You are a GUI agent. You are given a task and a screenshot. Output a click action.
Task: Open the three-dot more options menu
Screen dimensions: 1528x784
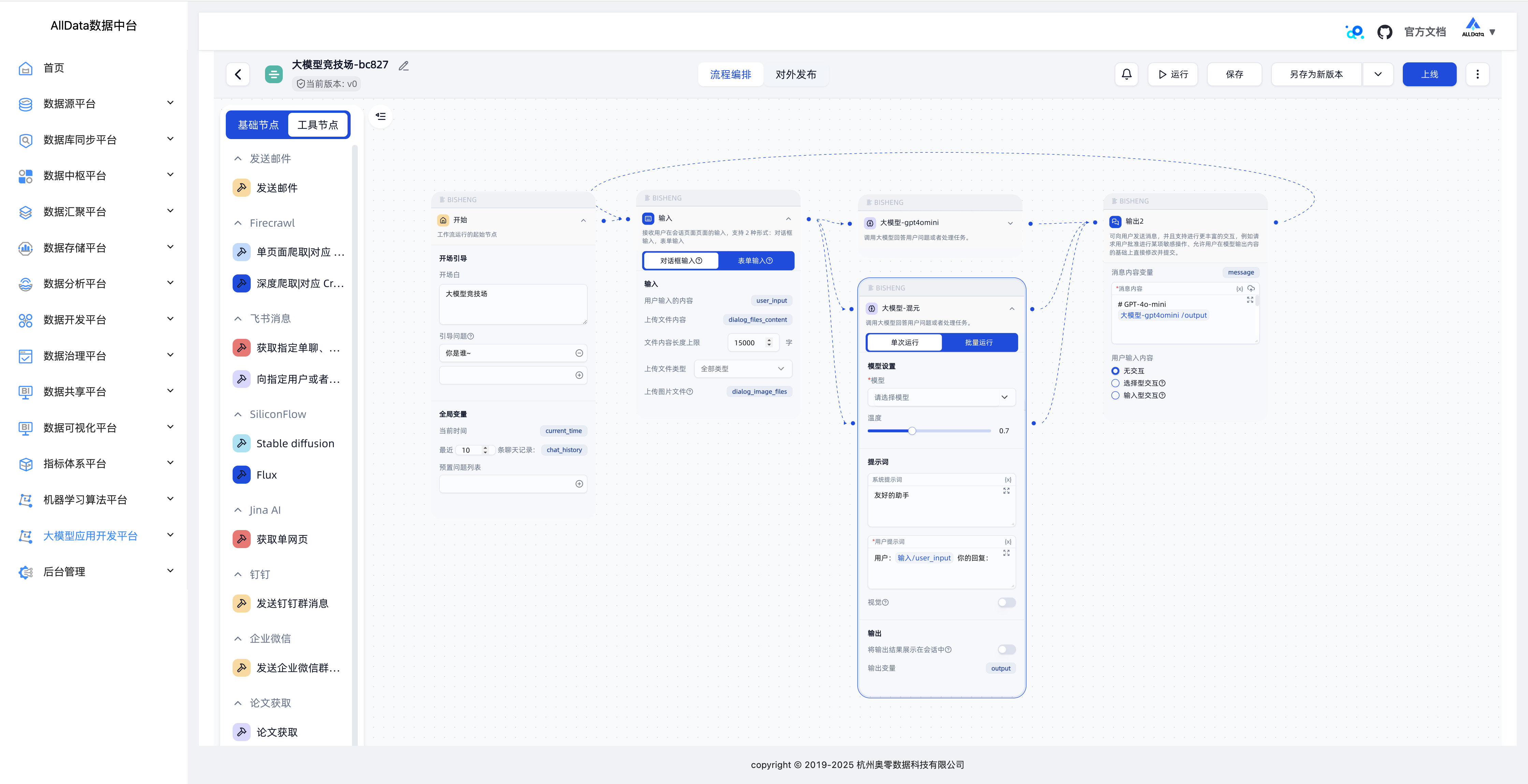[x=1478, y=74]
